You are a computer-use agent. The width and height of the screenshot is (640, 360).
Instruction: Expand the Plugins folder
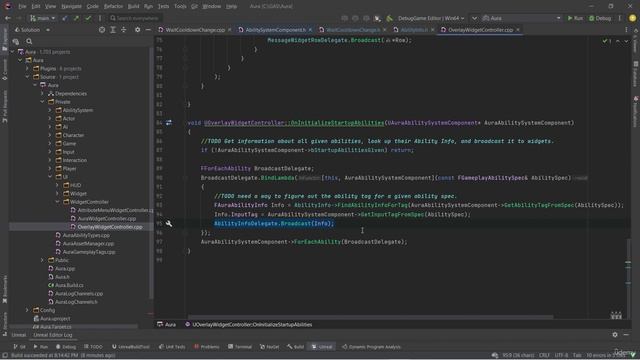[27, 69]
